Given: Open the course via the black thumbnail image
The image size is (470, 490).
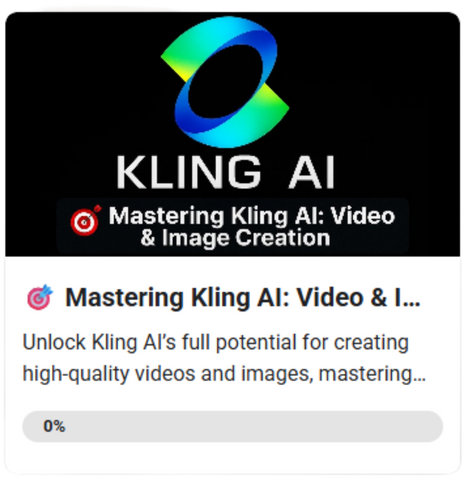Looking at the screenshot, I should (233, 134).
